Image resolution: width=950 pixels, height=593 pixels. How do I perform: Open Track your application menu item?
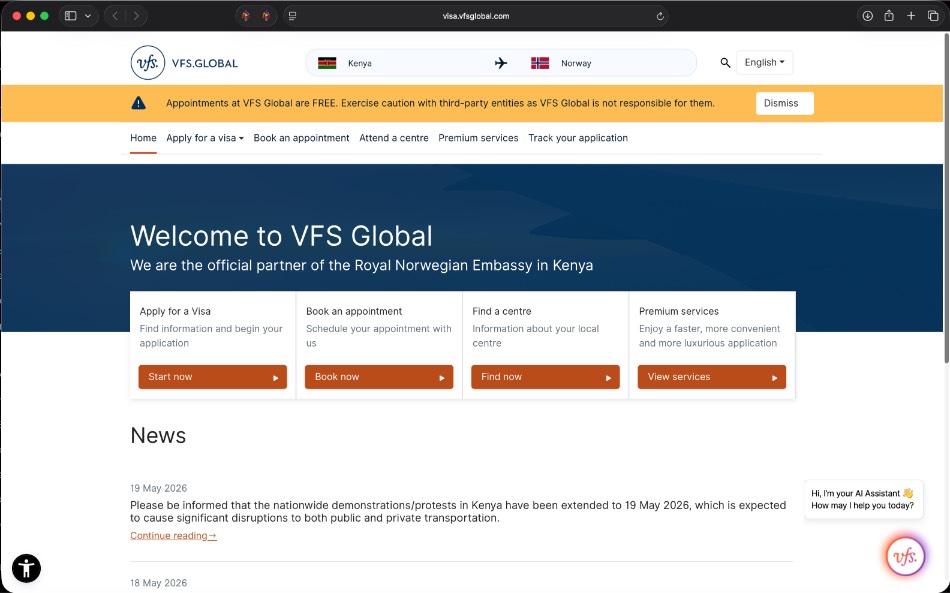pos(578,138)
